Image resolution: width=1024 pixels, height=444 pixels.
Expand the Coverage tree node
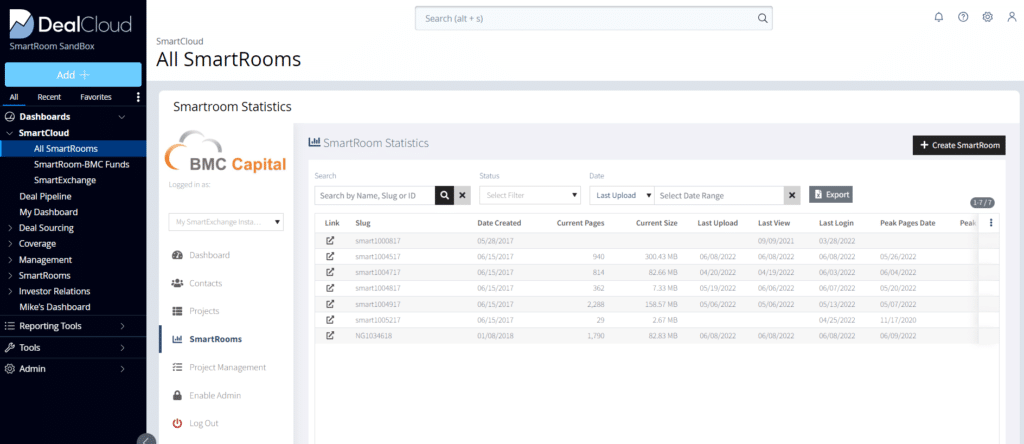pos(10,244)
